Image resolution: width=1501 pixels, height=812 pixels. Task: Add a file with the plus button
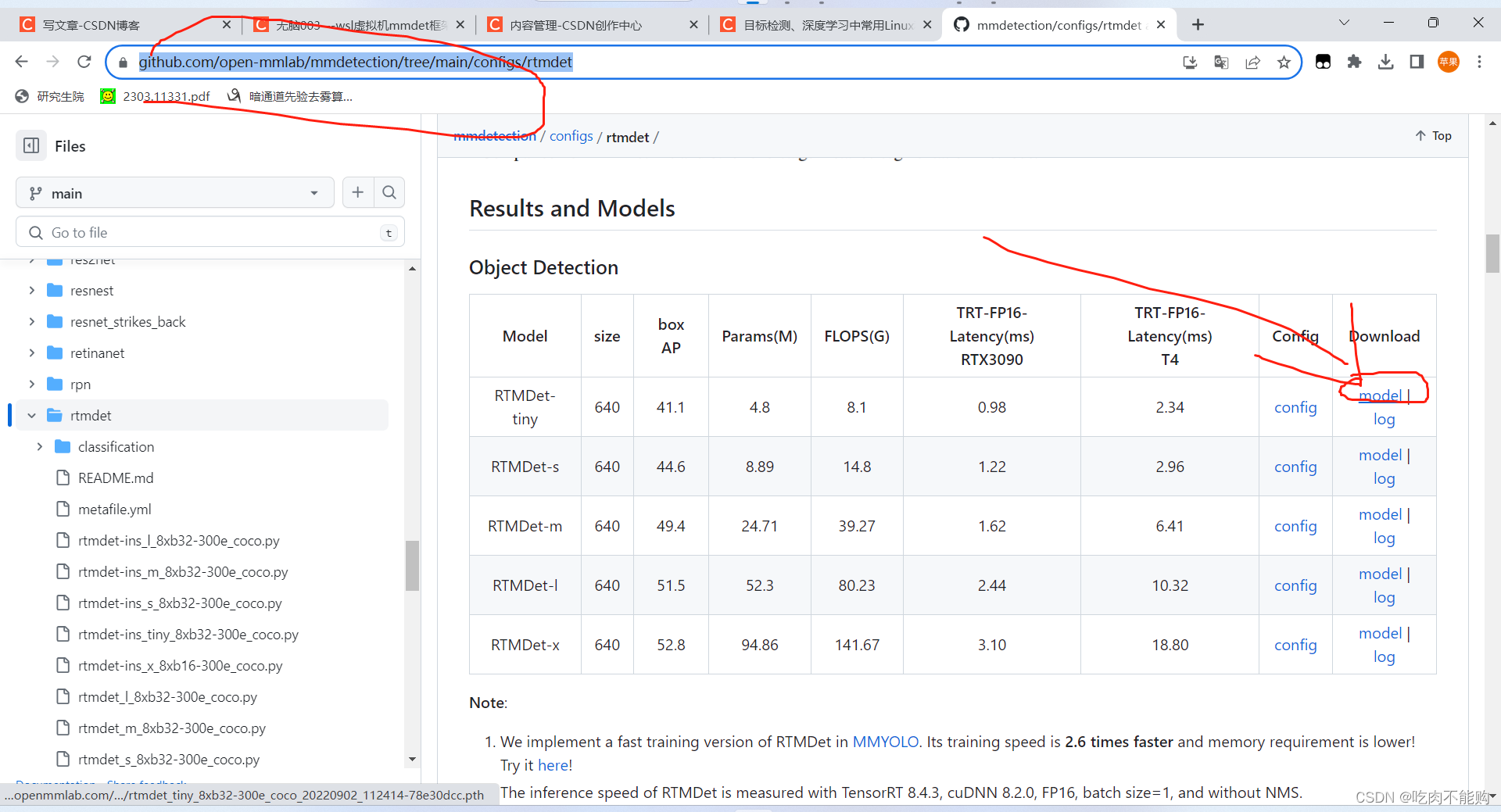[x=357, y=192]
